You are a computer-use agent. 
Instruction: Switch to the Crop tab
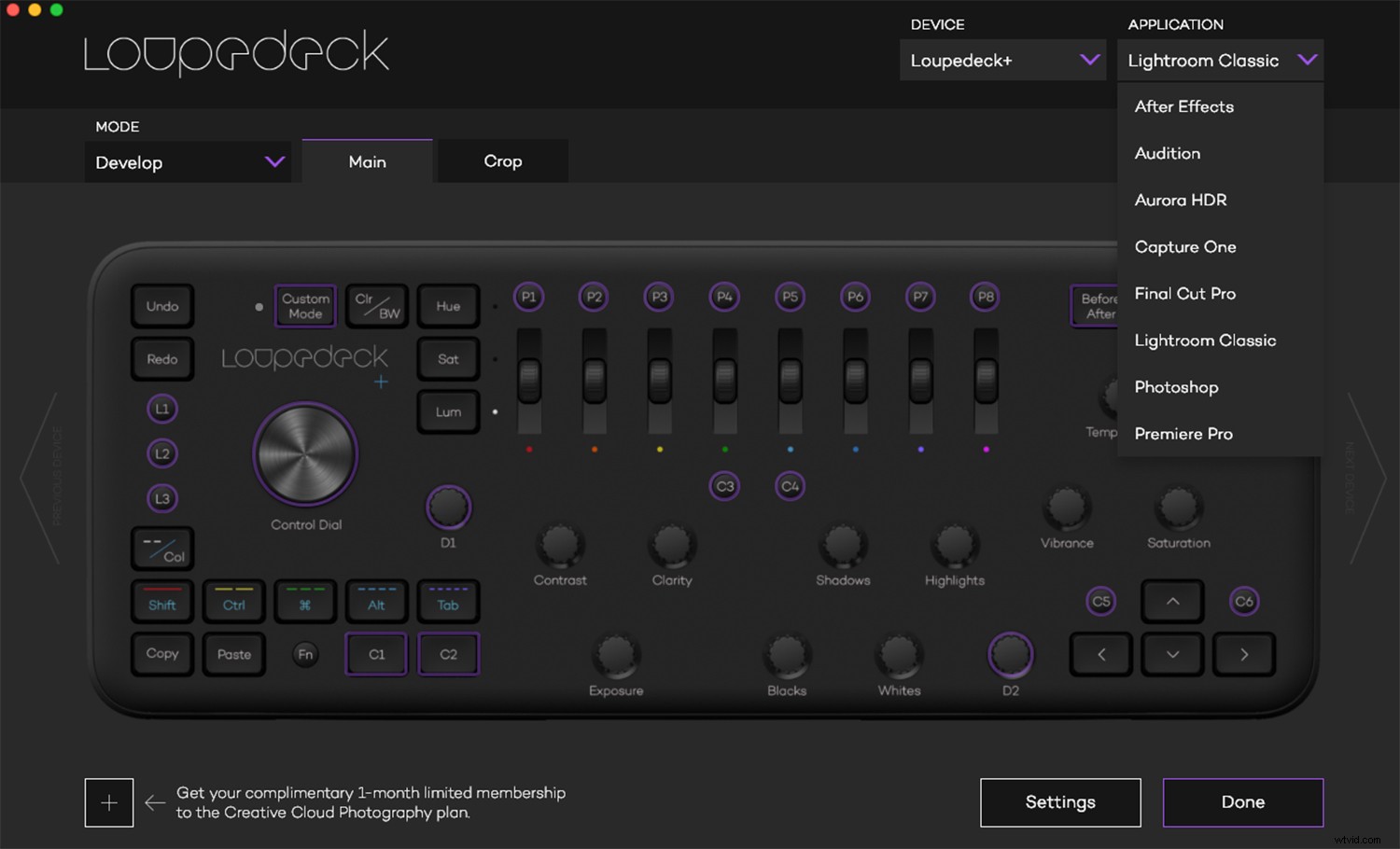pyautogui.click(x=502, y=160)
